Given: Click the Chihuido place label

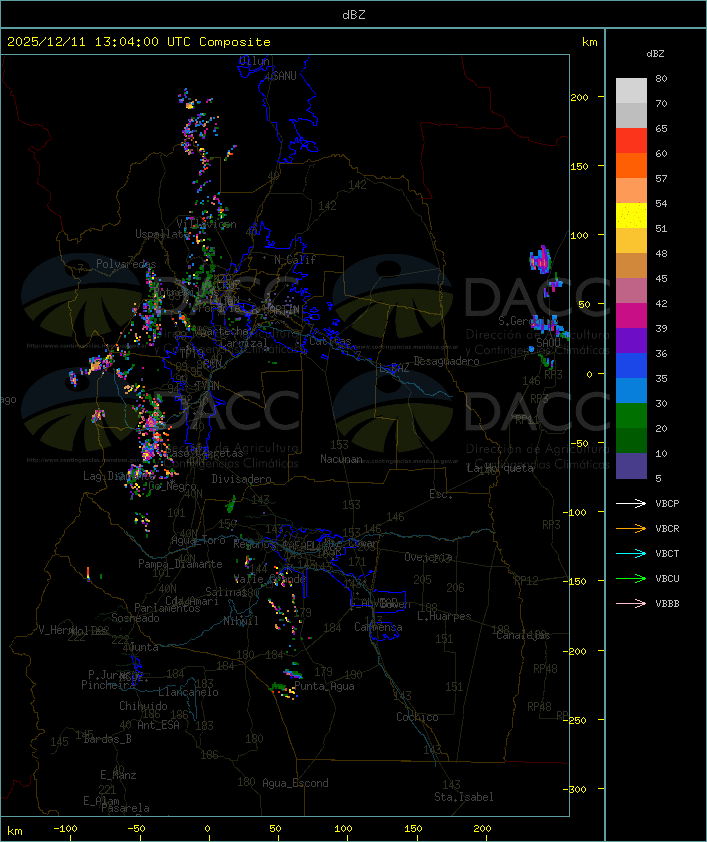Looking at the screenshot, I should (143, 706).
